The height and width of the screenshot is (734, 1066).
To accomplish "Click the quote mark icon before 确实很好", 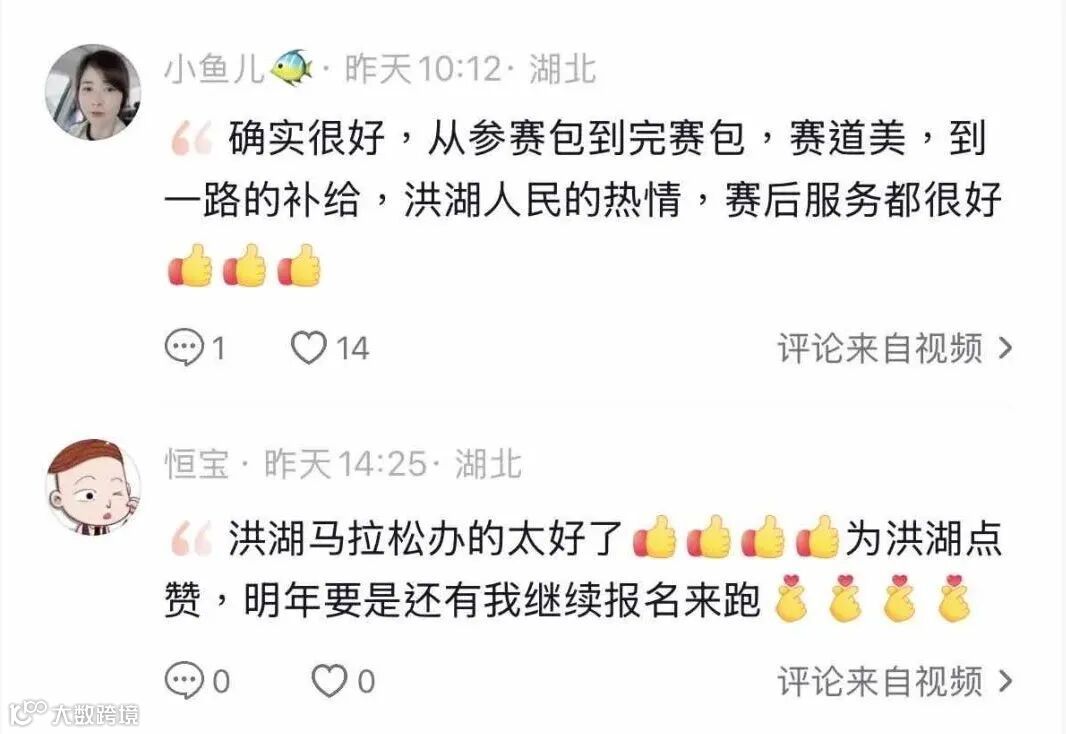I will 191,138.
